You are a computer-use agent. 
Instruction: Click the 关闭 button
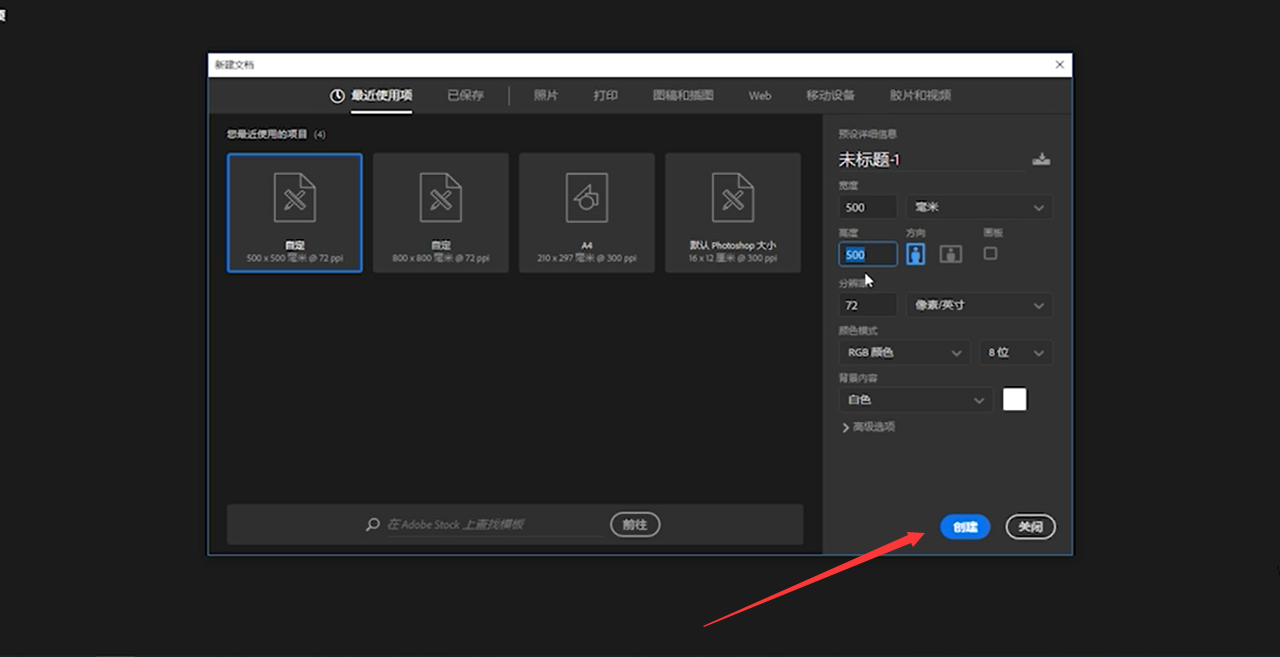coord(1030,527)
